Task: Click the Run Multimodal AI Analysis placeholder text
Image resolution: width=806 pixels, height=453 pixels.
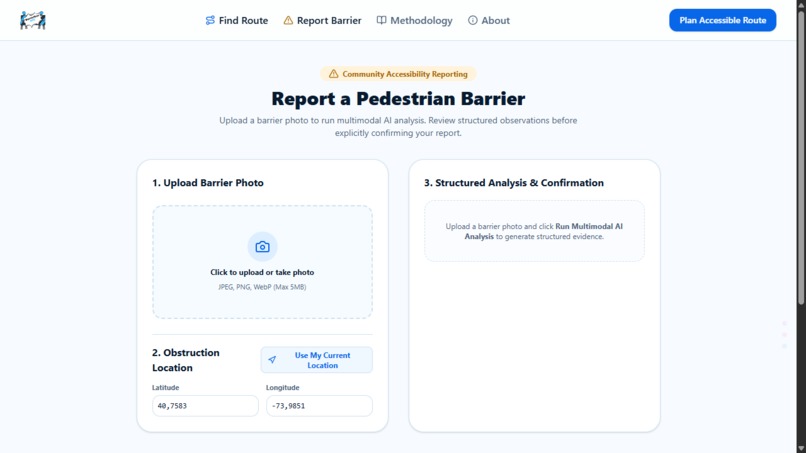Action: 534,231
